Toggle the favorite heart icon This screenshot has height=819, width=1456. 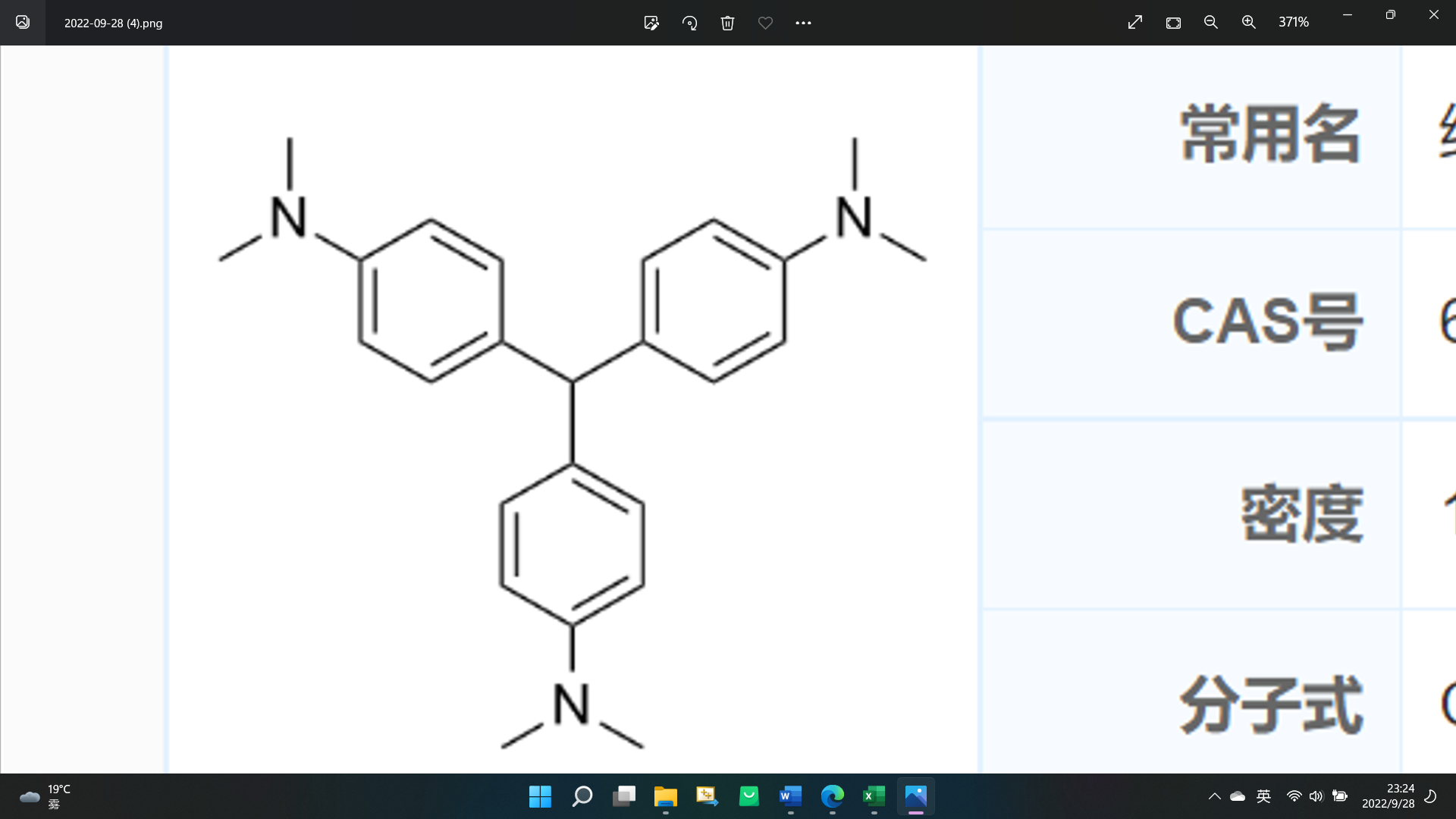pyautogui.click(x=765, y=23)
